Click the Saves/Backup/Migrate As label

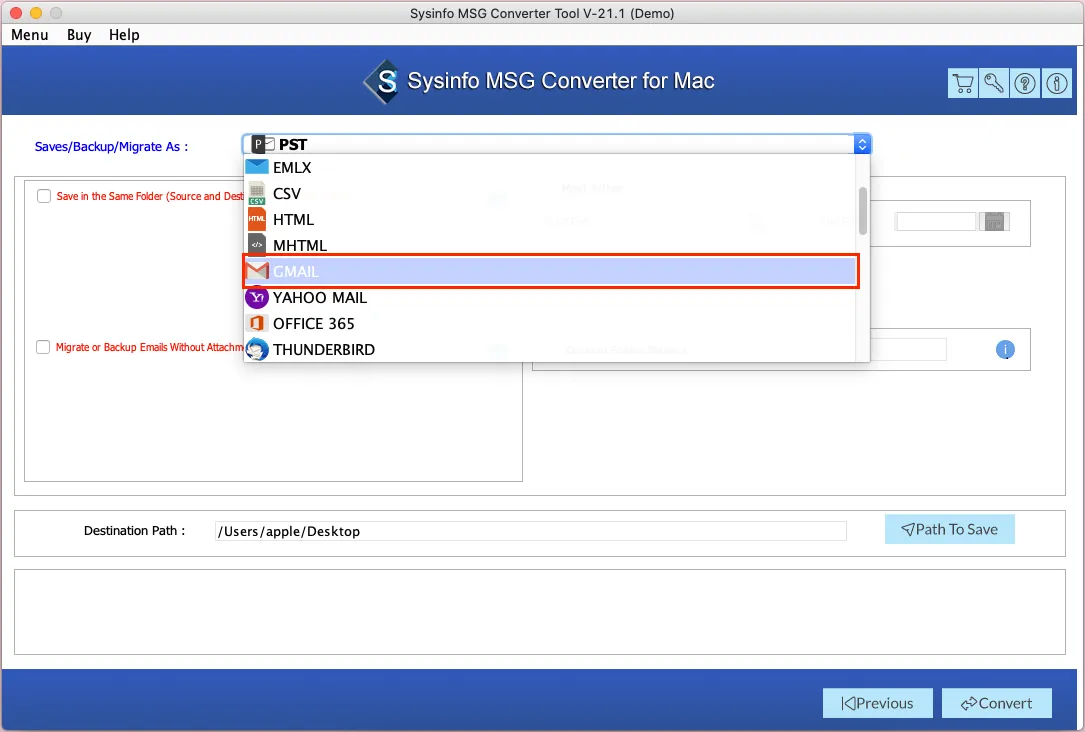tap(111, 147)
